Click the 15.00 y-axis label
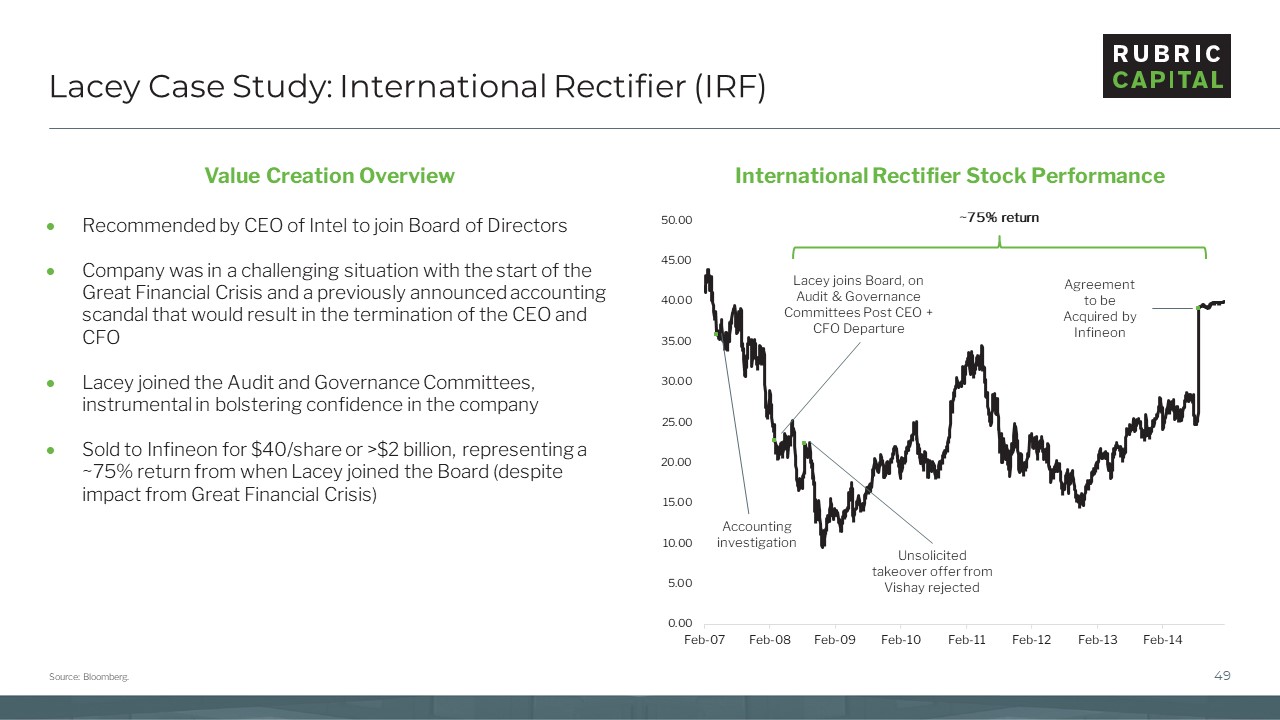Viewport: 1280px width, 720px height. 676,502
